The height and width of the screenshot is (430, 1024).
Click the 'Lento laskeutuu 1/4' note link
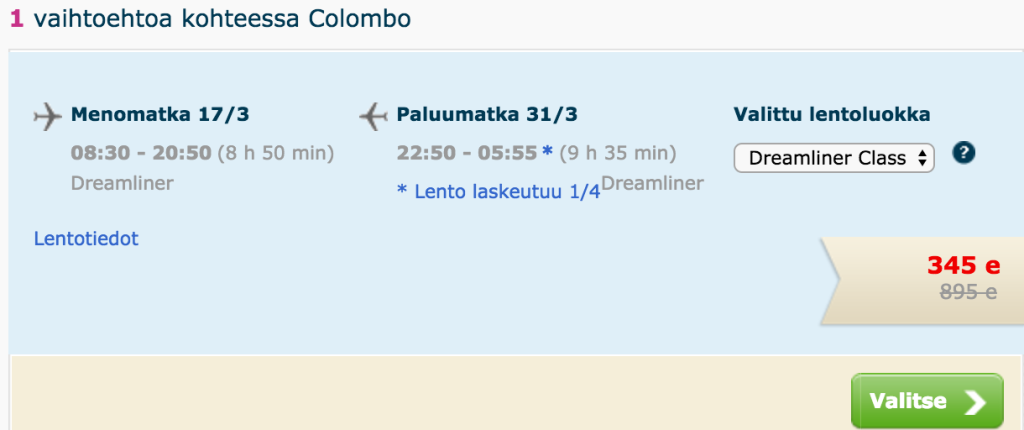[498, 191]
